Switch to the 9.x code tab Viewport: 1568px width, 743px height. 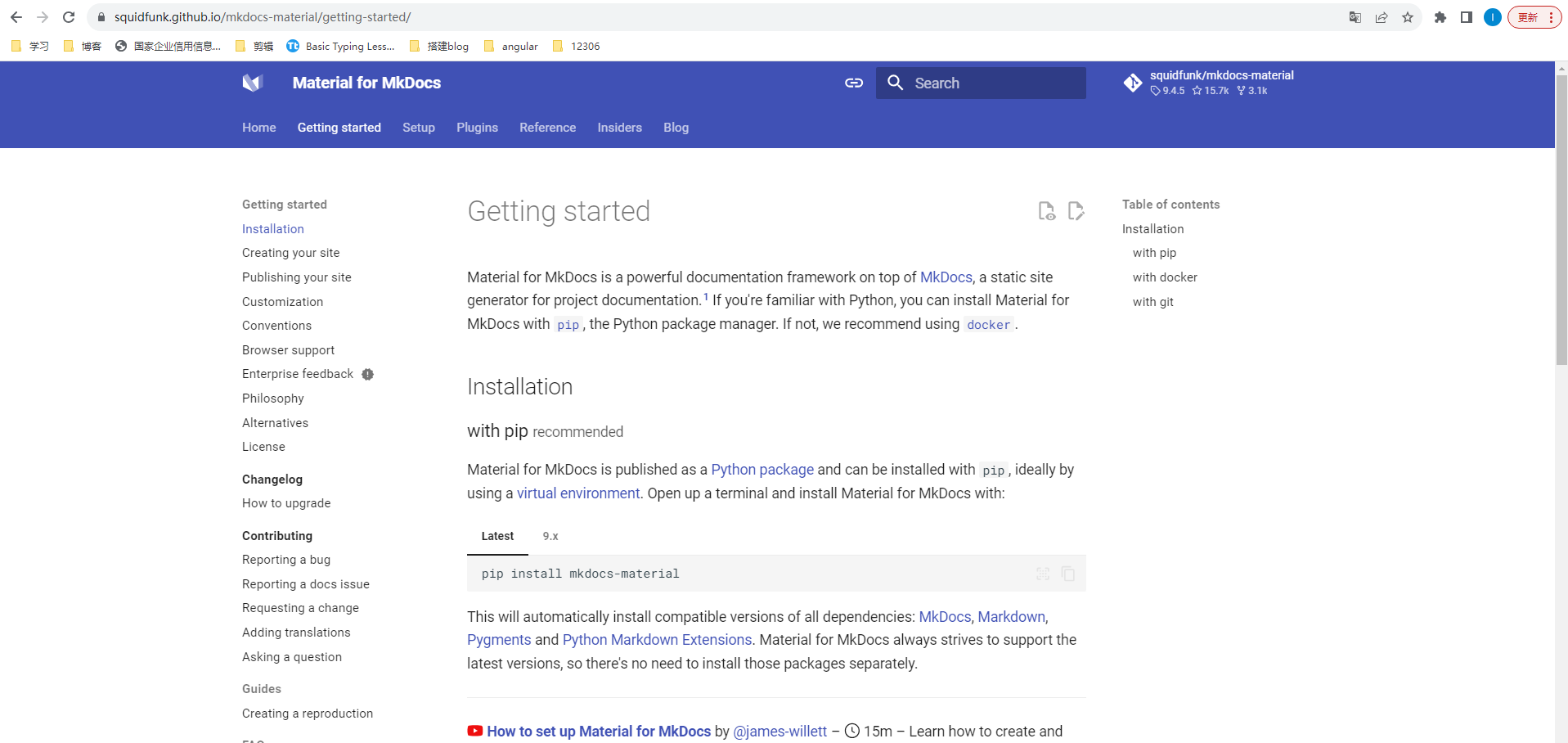click(550, 536)
